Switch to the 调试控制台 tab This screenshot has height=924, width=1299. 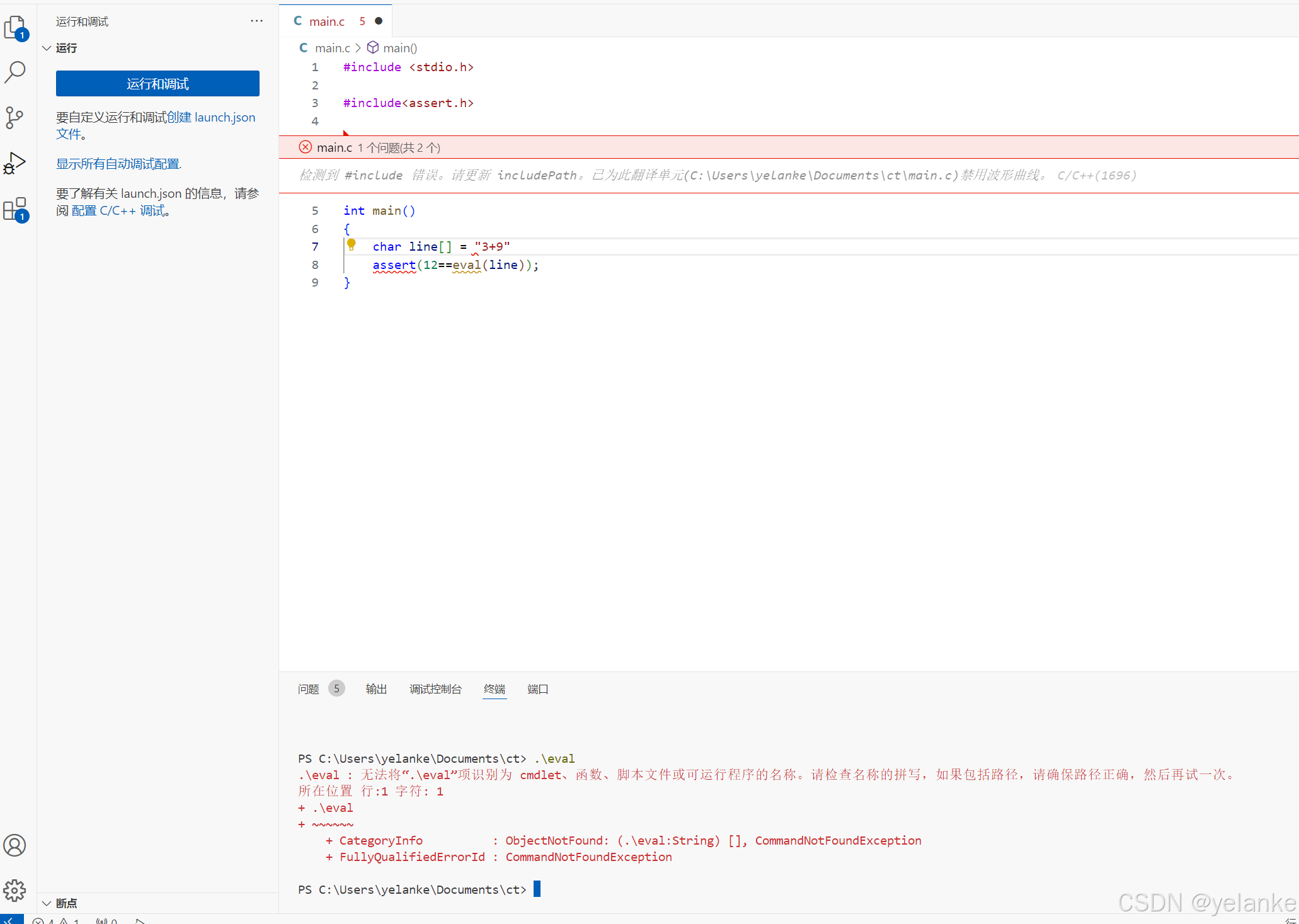[x=435, y=689]
